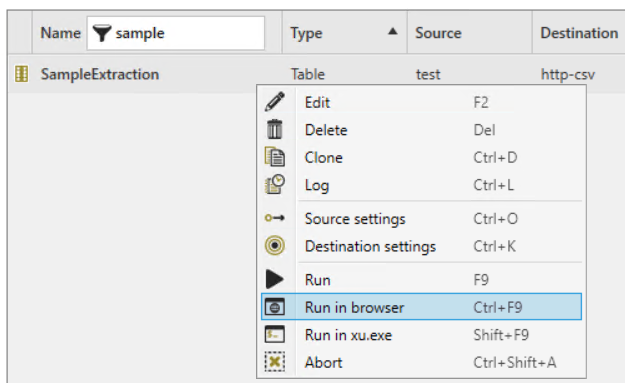Click the 'Table' type cell
Screen dimensions: 625x383
click(x=308, y=74)
